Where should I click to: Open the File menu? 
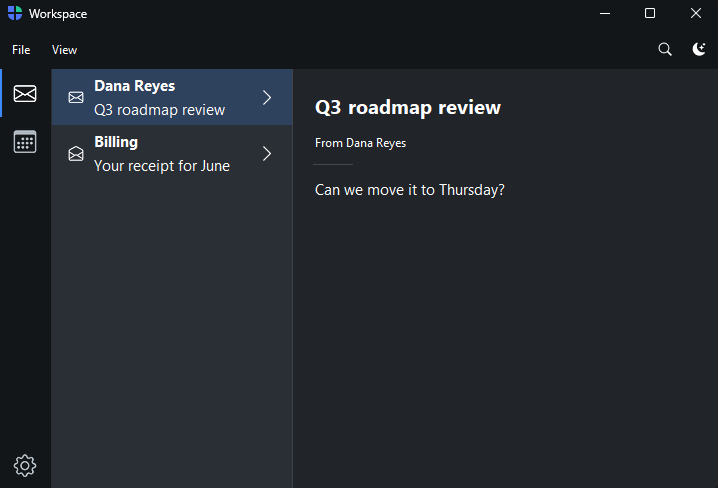21,49
